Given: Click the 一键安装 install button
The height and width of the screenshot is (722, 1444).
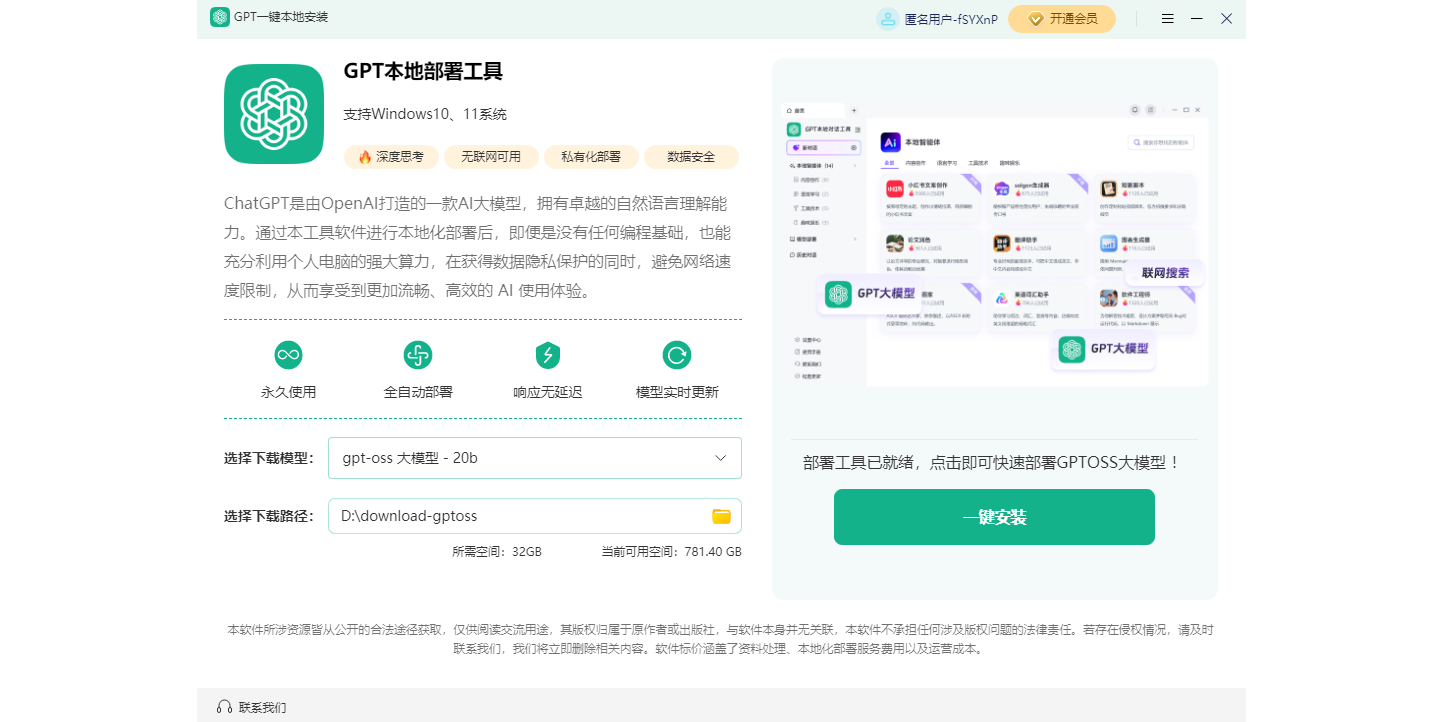Looking at the screenshot, I should coord(993,517).
